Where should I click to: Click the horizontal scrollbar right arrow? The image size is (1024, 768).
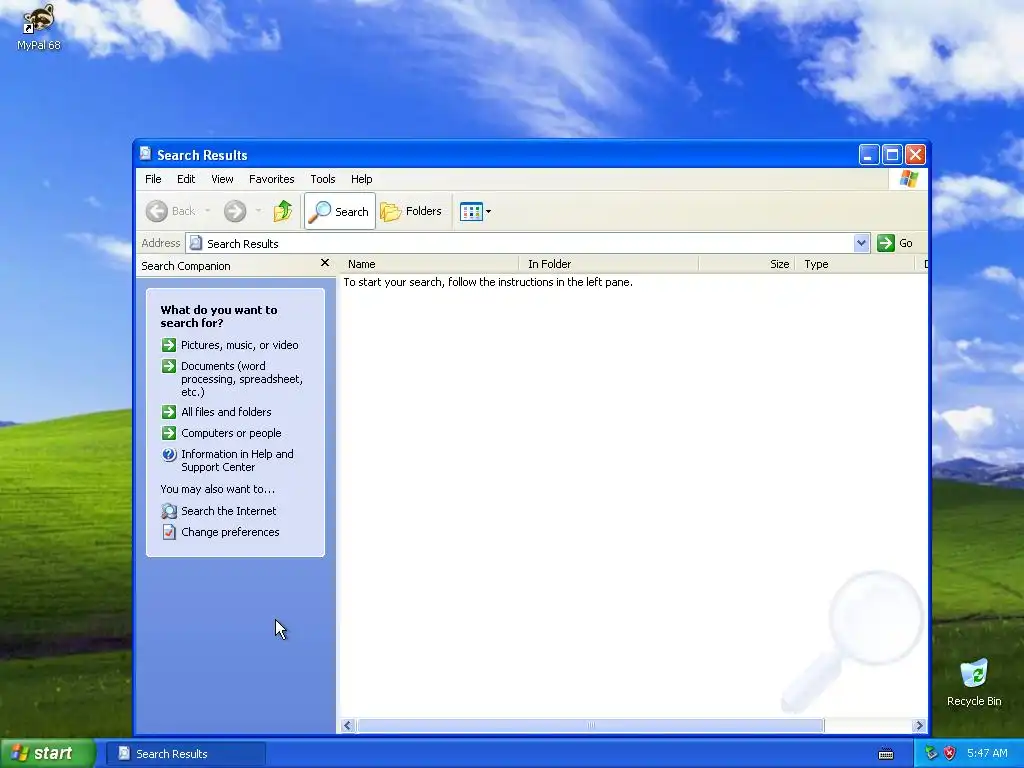pos(919,726)
